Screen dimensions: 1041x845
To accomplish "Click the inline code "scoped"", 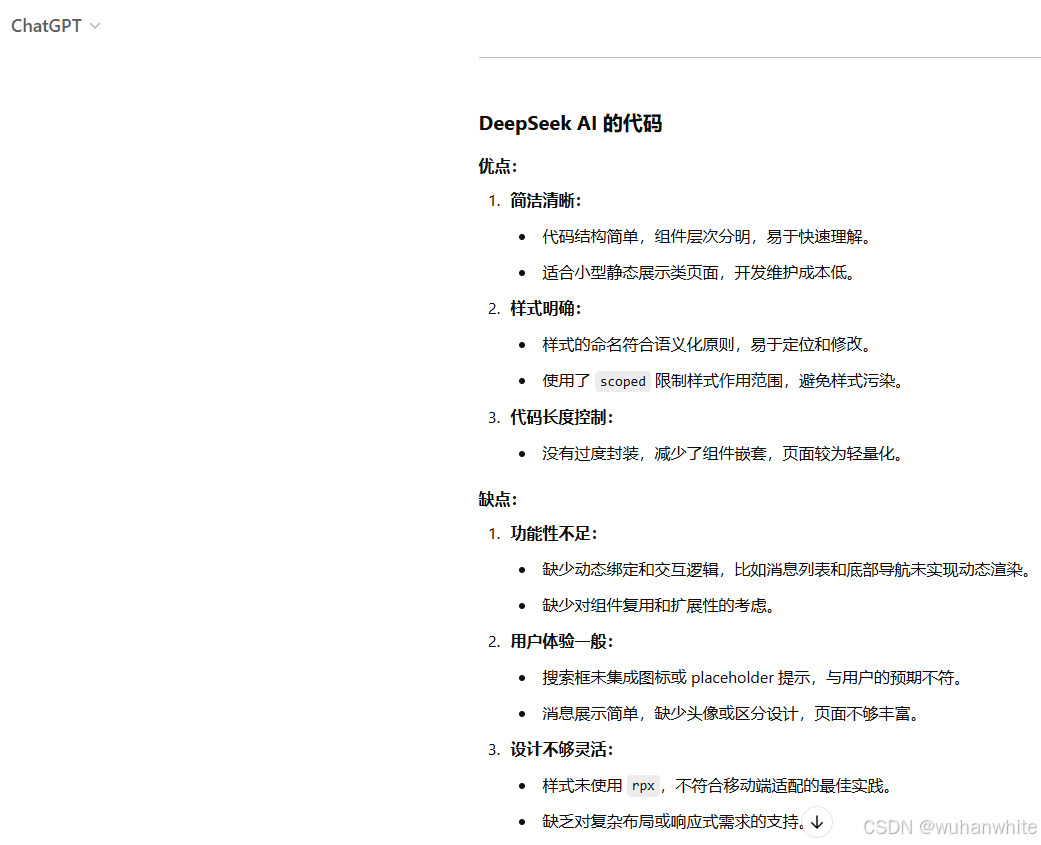I will pyautogui.click(x=623, y=382).
